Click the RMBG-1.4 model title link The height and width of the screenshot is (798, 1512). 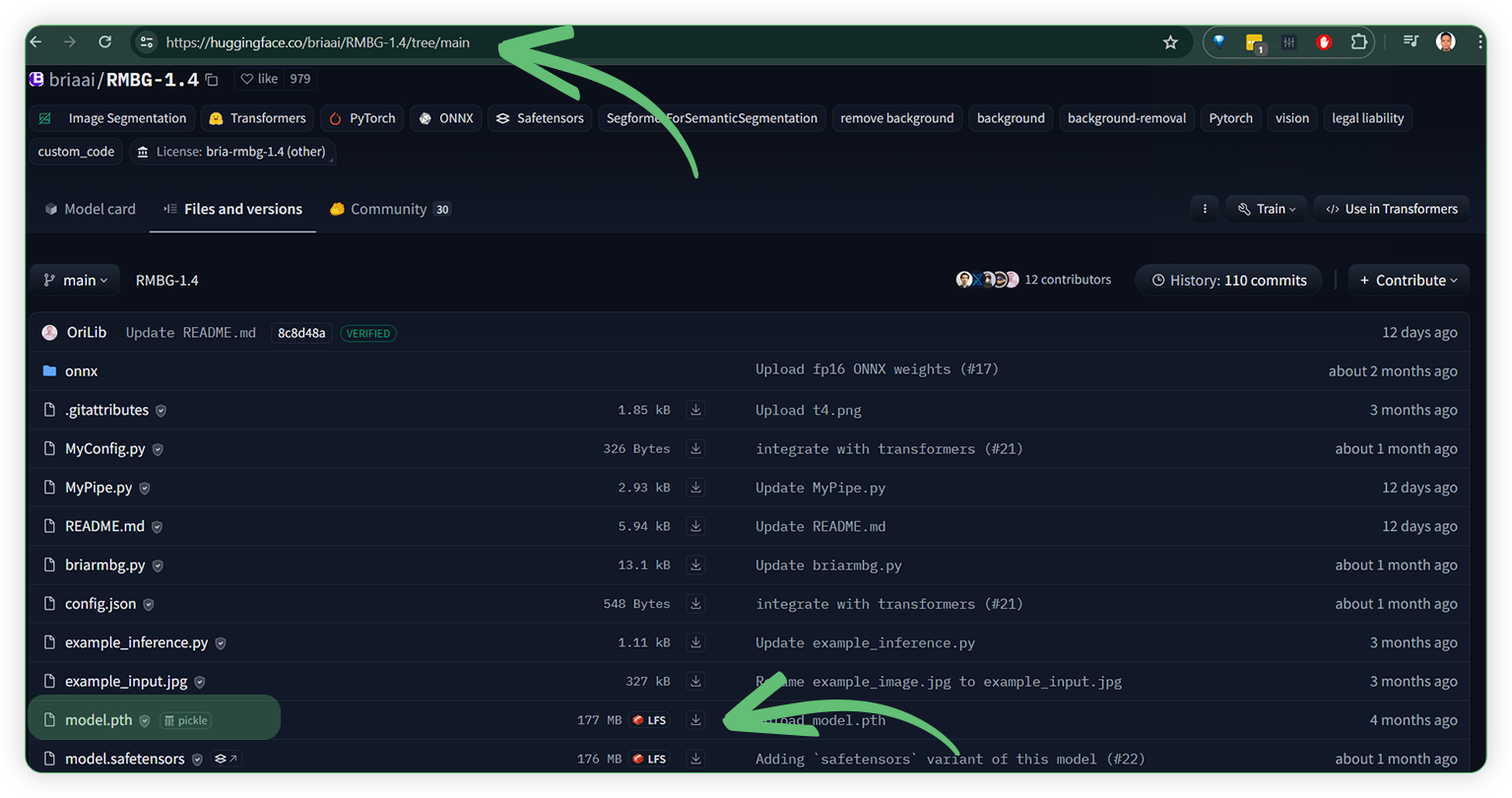pos(153,80)
